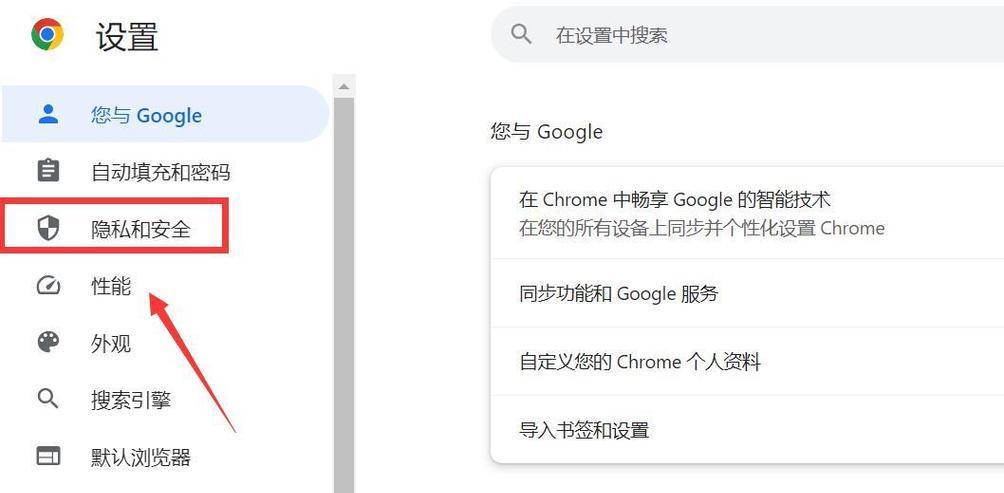
Task: Click 在 Chrome 中畅享 Google 的智能技术 row
Action: [x=747, y=213]
